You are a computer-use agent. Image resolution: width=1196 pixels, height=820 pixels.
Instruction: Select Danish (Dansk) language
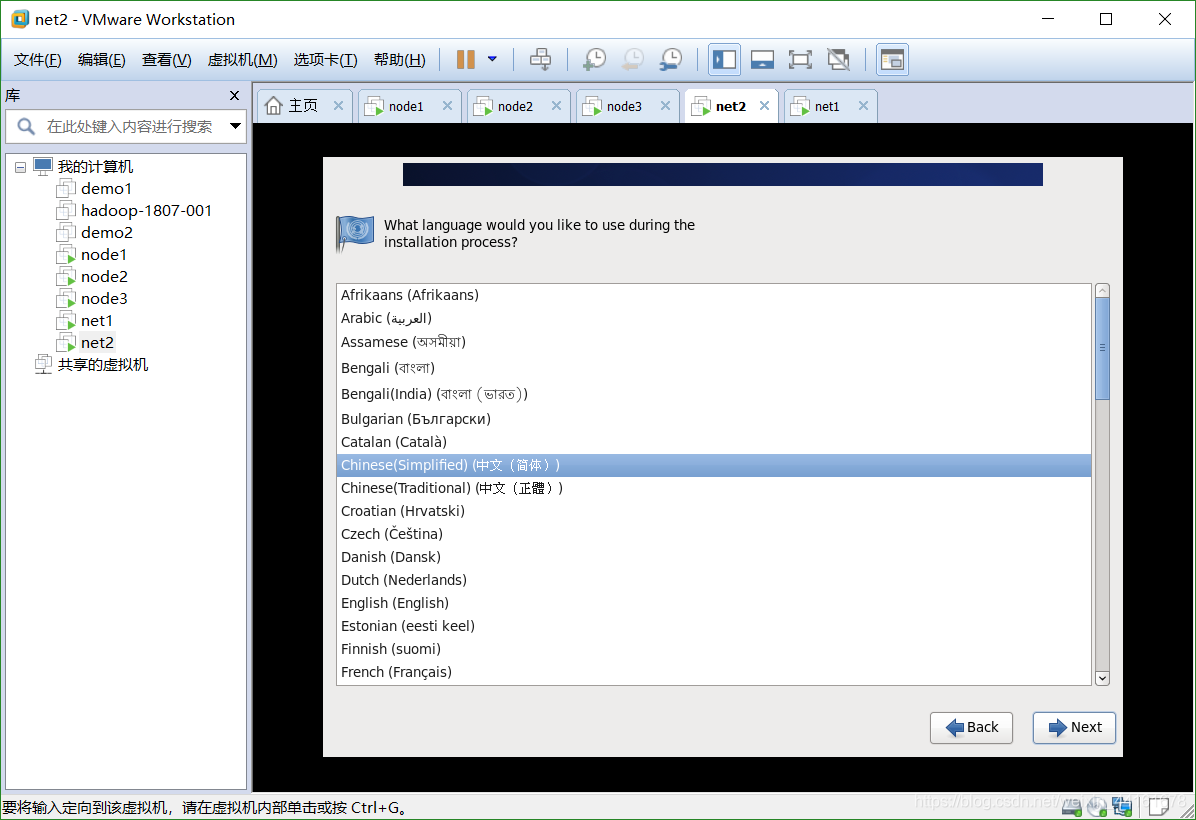coord(714,557)
